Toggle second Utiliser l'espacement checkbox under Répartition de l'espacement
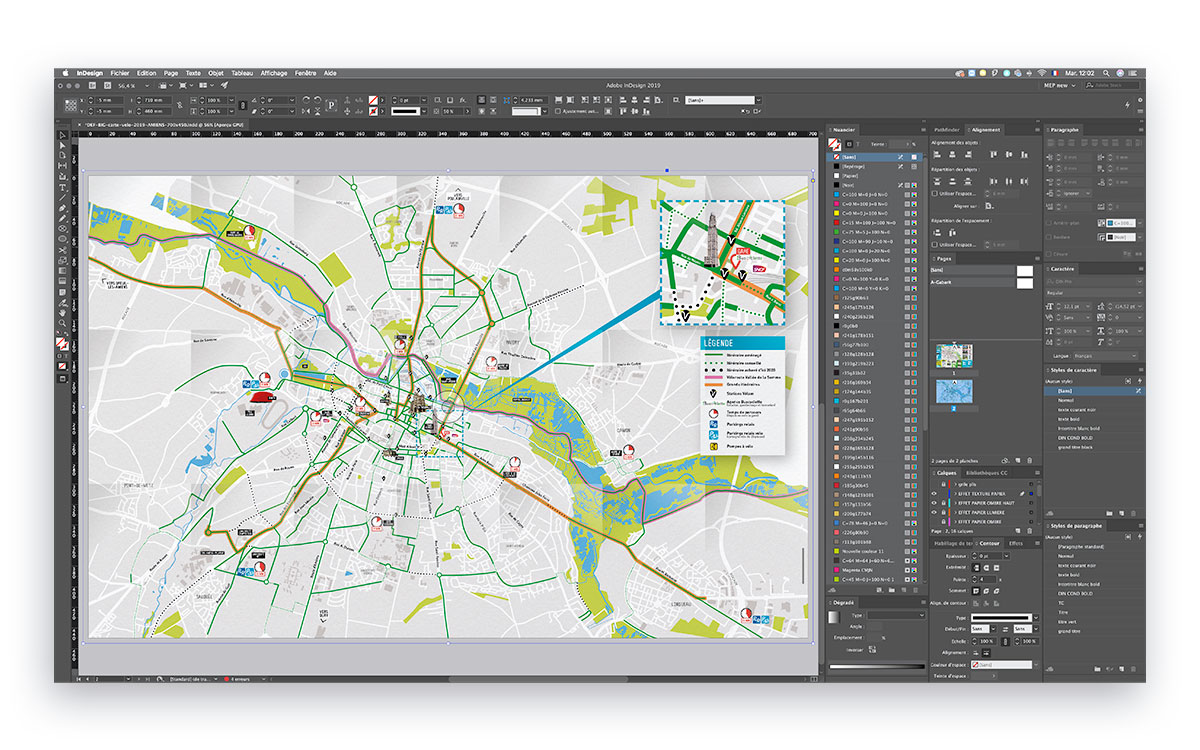 tap(934, 245)
